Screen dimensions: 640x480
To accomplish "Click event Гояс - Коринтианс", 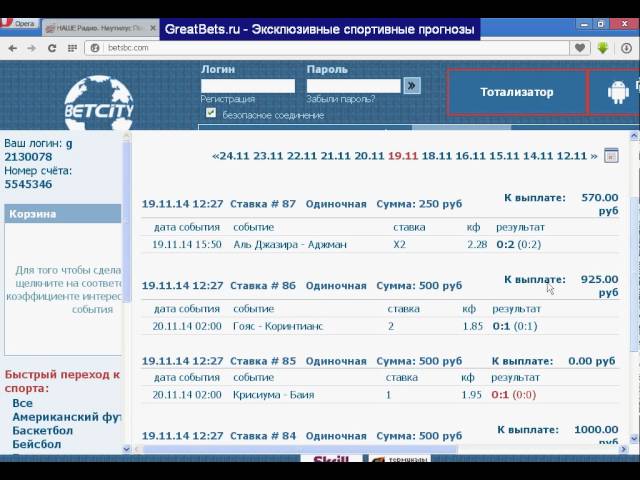I will [x=278, y=327].
